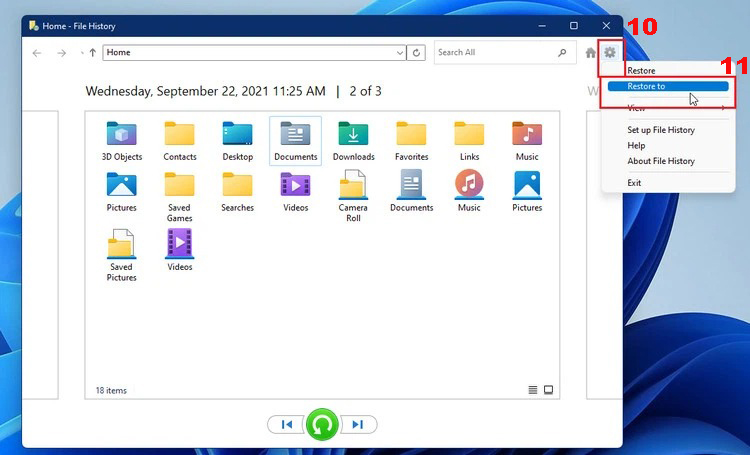
Task: Switch to large icons view layout
Action: [549, 390]
